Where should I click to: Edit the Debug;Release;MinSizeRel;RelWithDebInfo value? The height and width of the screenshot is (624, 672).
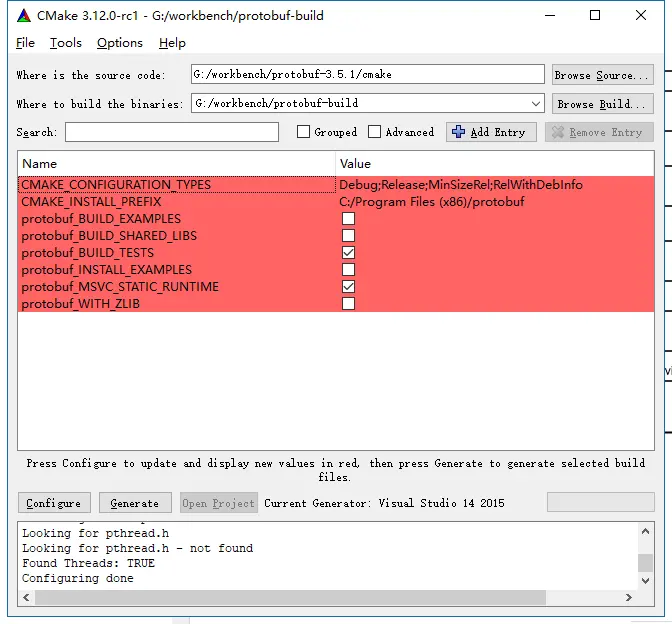[495, 185]
